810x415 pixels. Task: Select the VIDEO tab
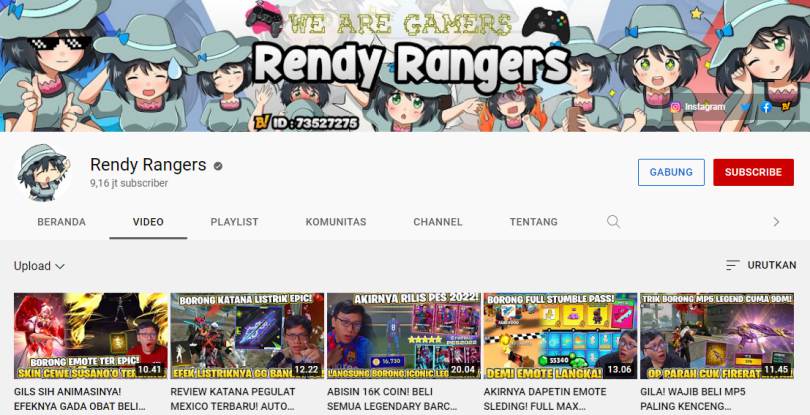[148, 222]
